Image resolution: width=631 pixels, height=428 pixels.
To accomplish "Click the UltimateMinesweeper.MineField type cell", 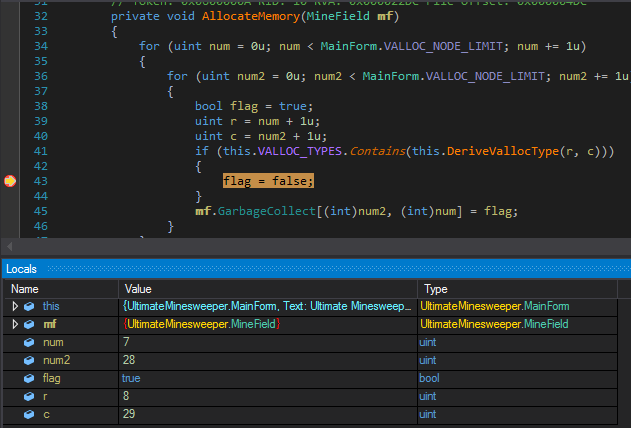I will tap(494, 324).
